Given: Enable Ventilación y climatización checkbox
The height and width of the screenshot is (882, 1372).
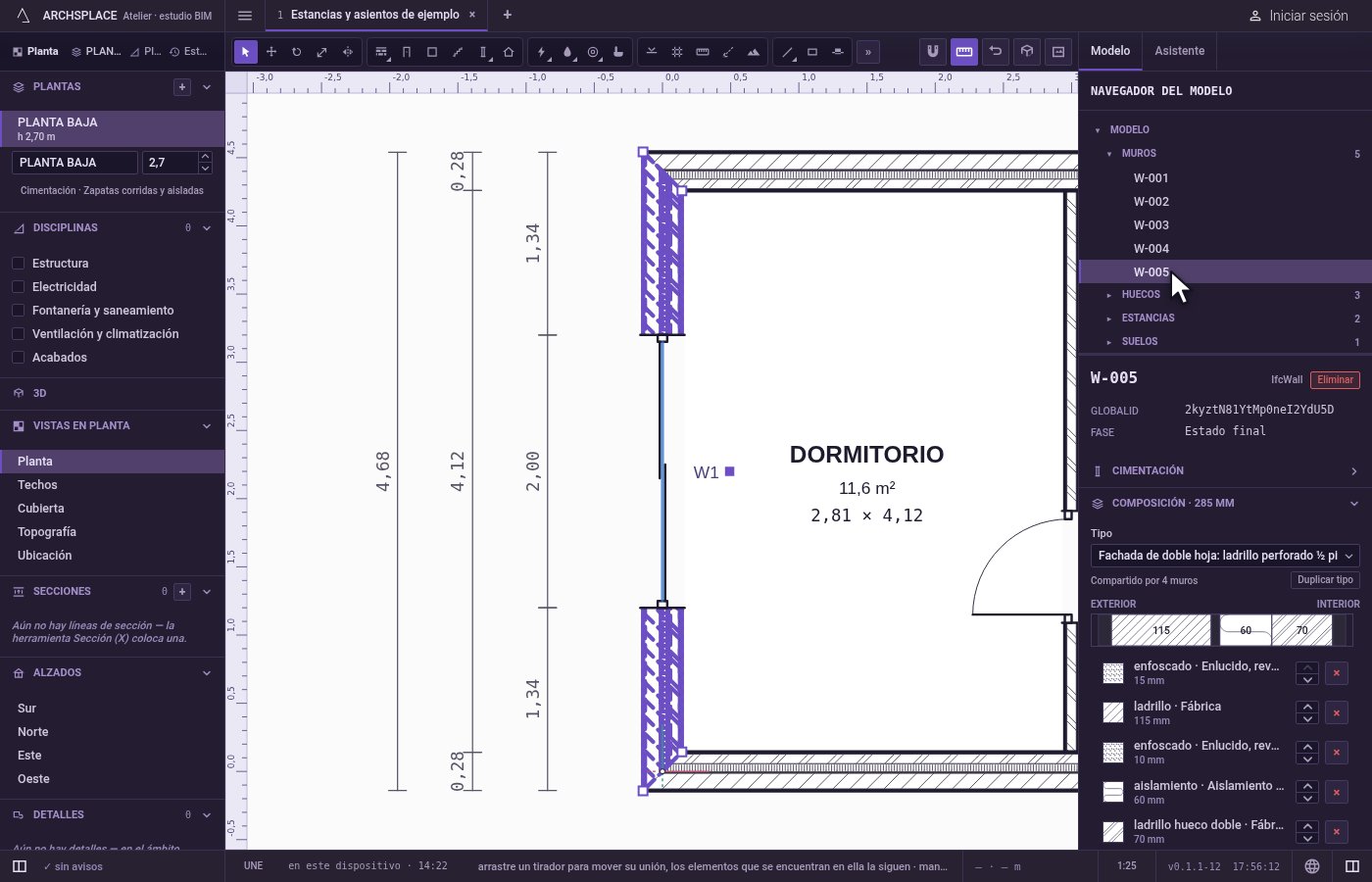Looking at the screenshot, I should (x=18, y=334).
